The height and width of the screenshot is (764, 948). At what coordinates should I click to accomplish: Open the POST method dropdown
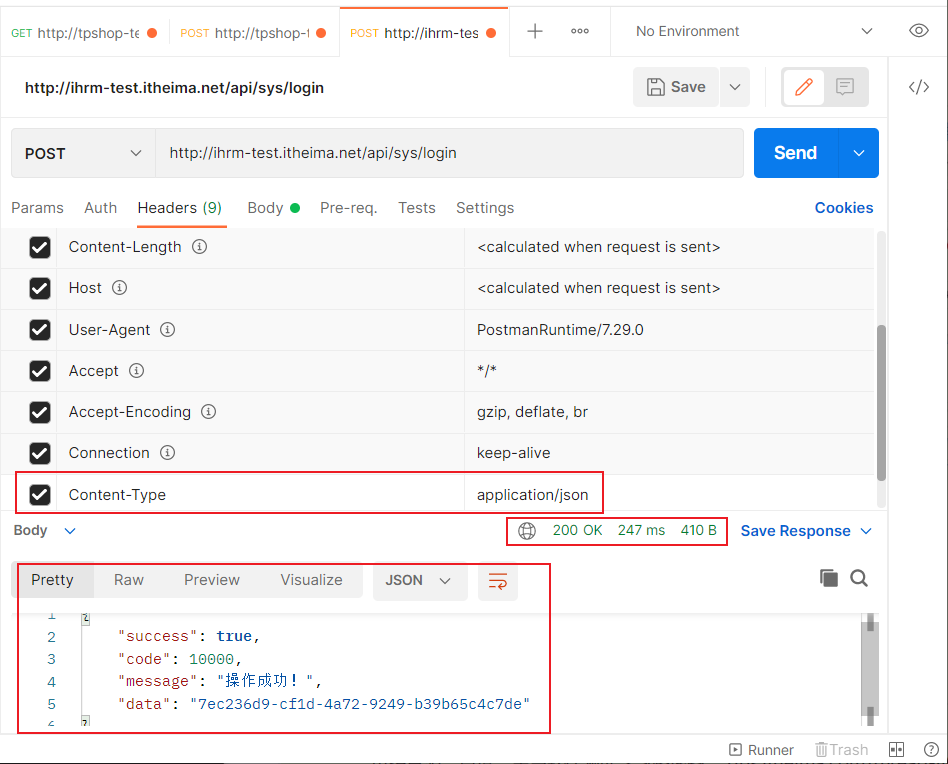coord(83,153)
